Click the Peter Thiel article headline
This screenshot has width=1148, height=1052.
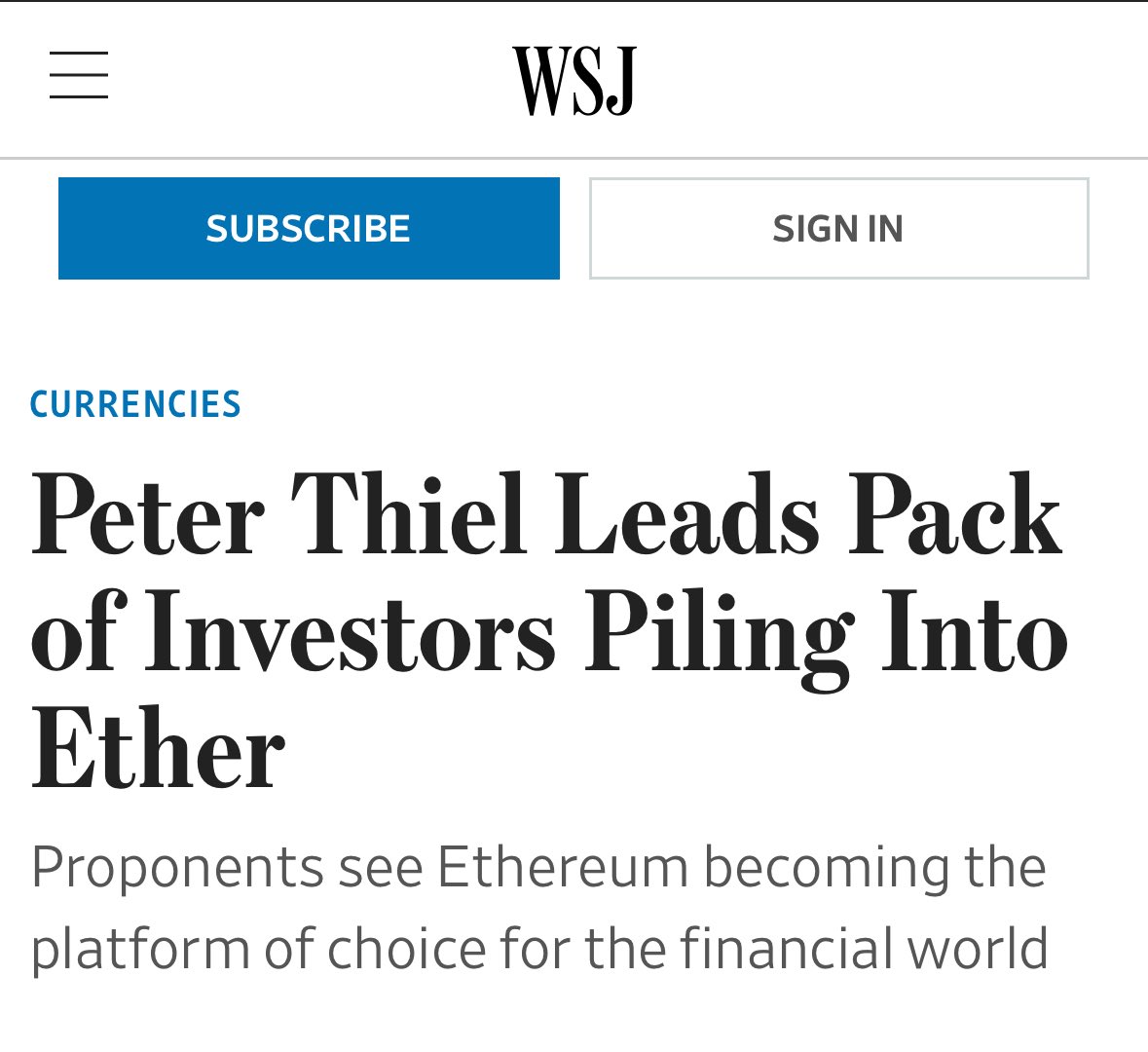[549, 630]
